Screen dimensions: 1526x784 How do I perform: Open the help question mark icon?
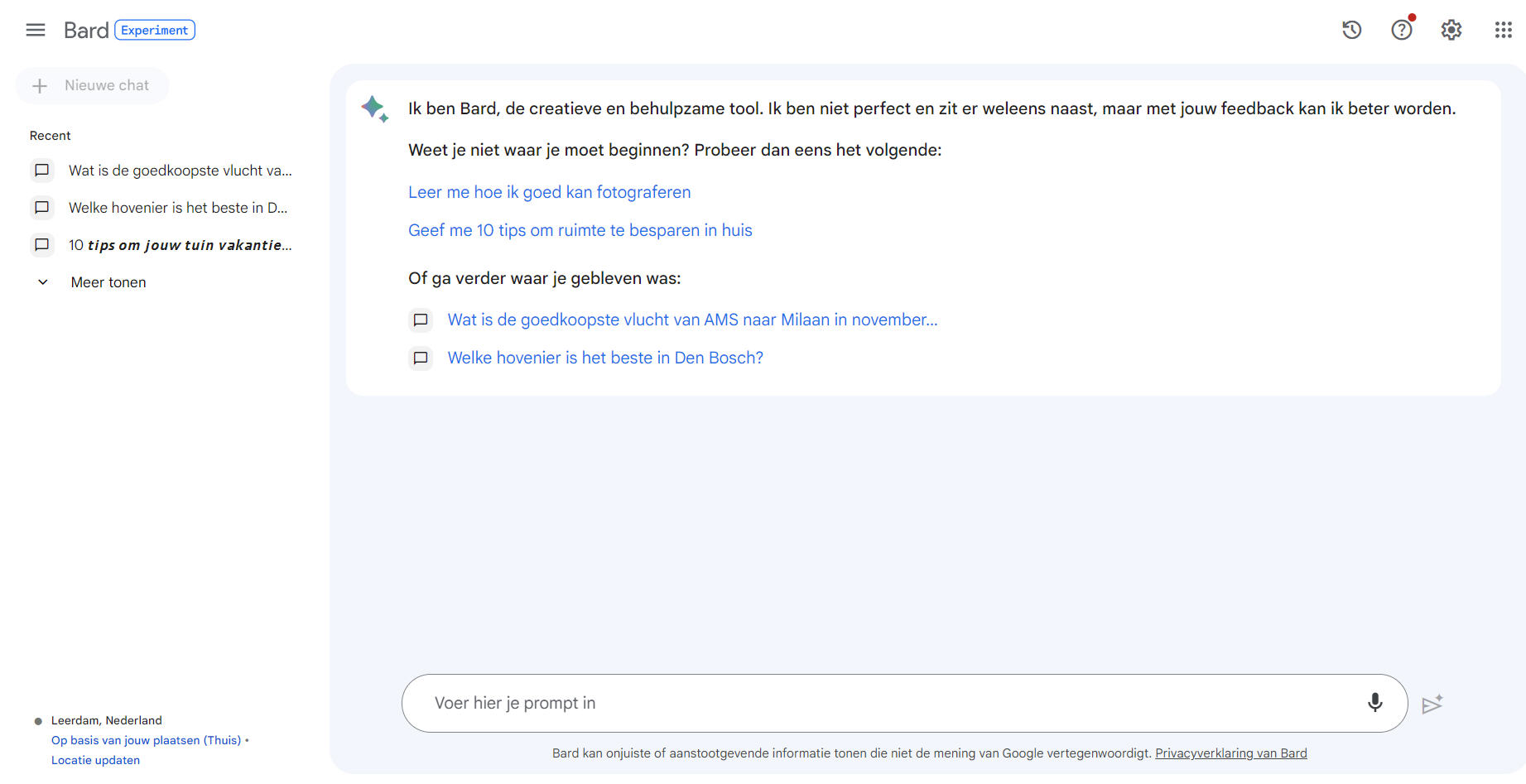click(1401, 30)
